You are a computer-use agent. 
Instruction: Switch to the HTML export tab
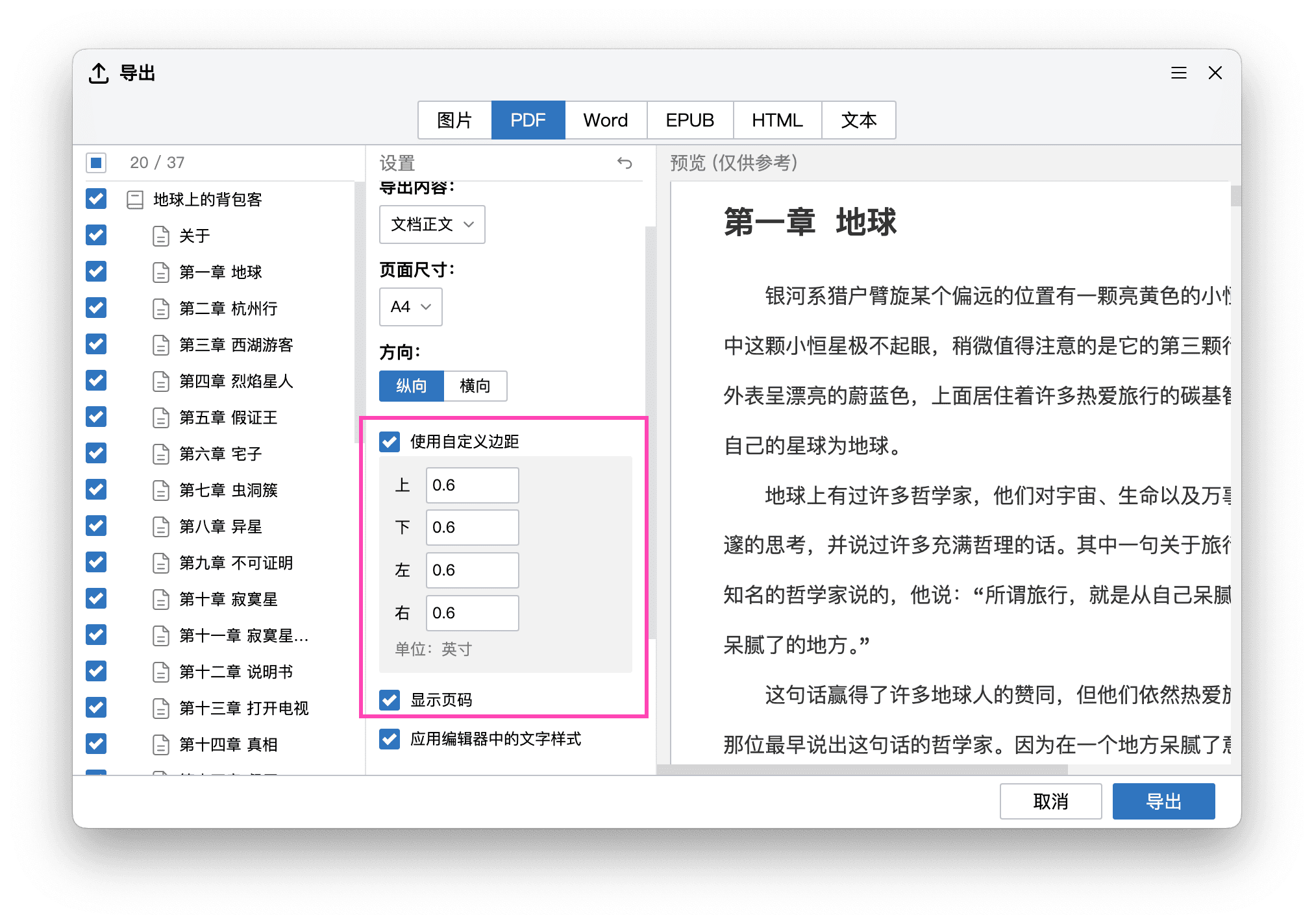(x=777, y=120)
